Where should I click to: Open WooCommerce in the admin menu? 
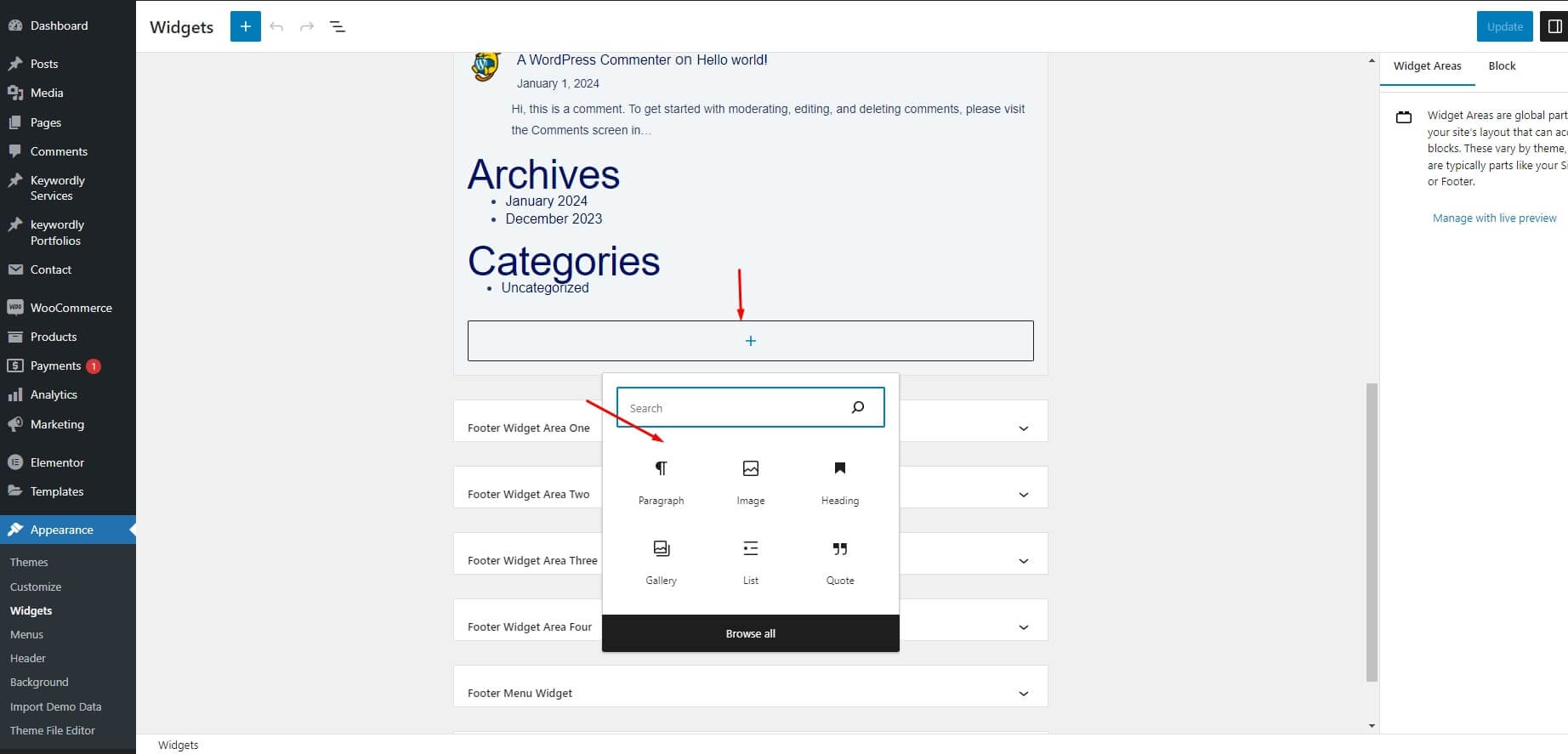click(x=71, y=308)
